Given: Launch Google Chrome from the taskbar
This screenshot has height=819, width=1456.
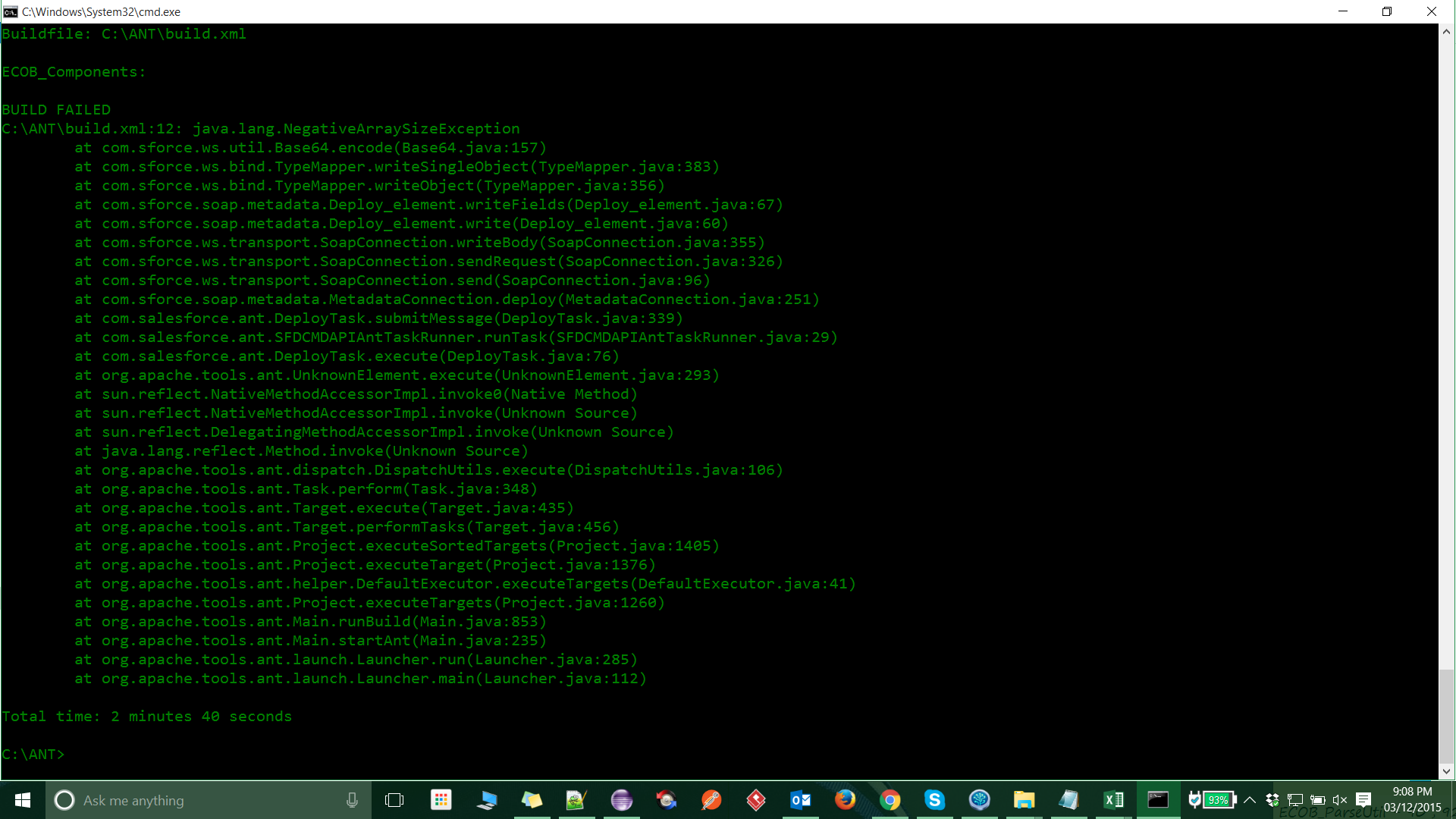Looking at the screenshot, I should tap(890, 800).
